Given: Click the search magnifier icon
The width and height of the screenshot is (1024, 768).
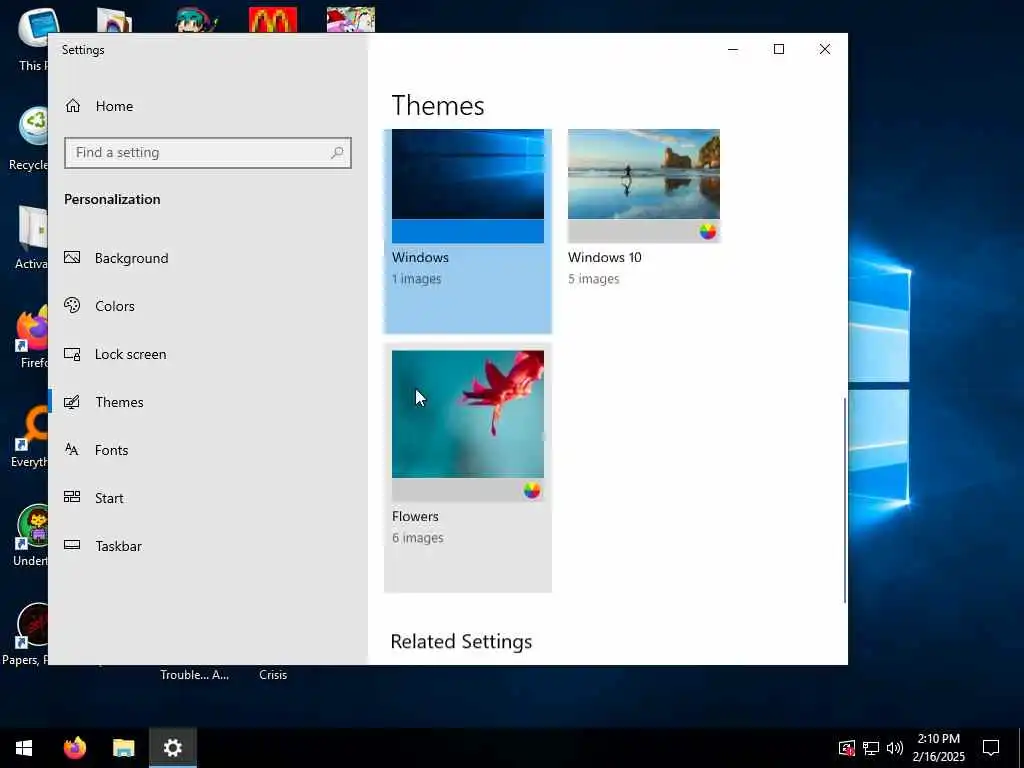Looking at the screenshot, I should [337, 153].
